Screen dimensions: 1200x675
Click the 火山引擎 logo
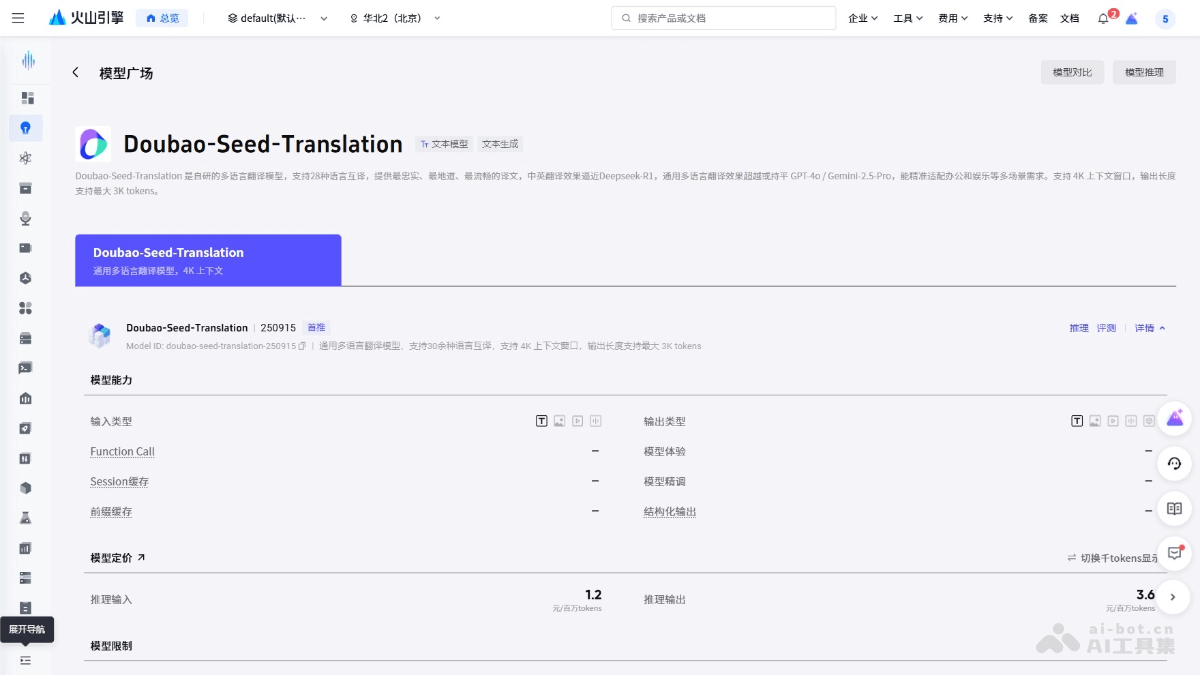point(85,17)
